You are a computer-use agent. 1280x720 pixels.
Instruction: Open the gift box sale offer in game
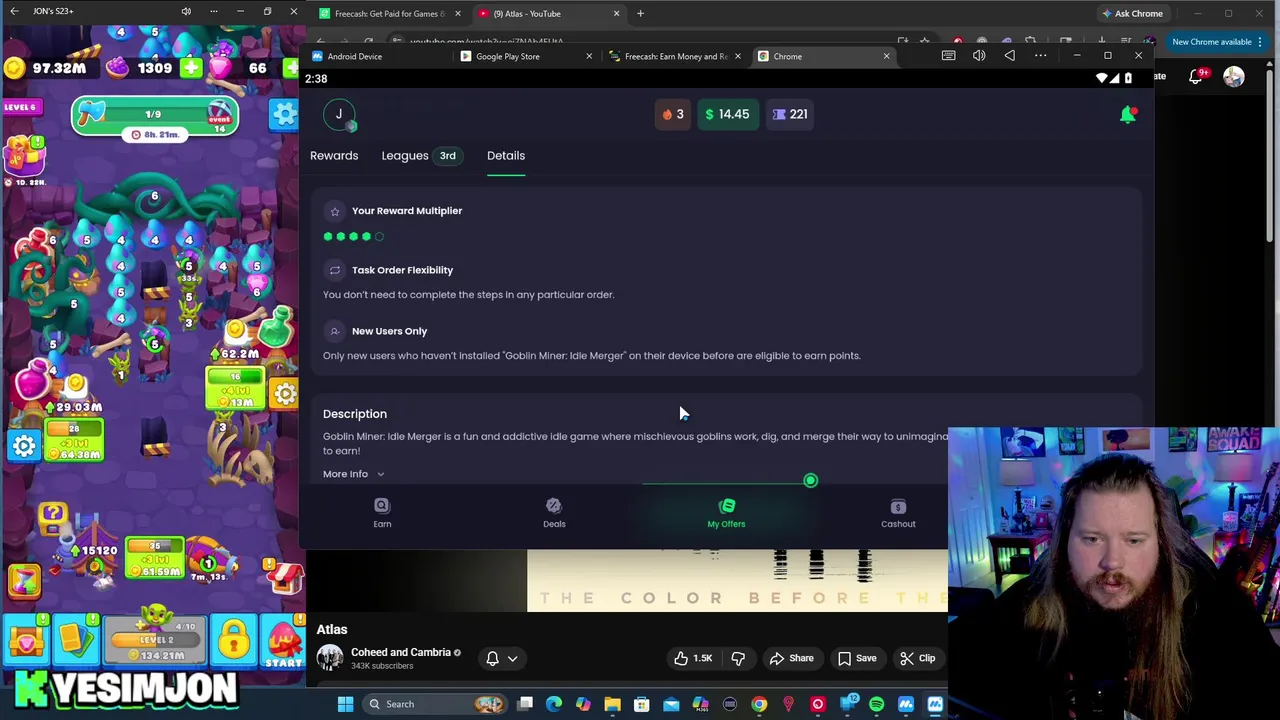24,158
